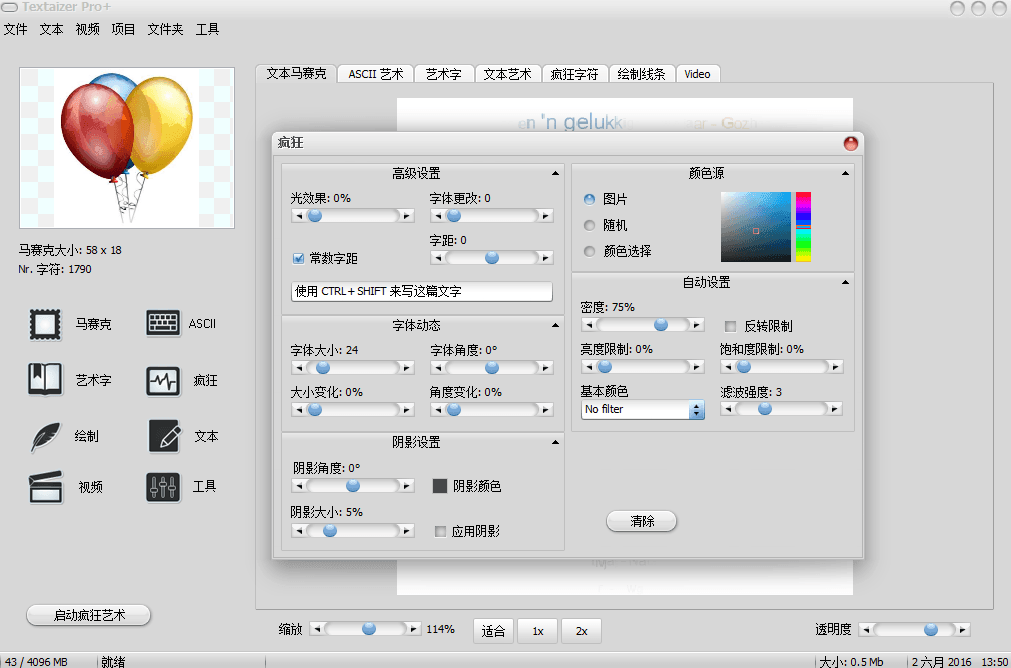Switch to the 疯狂字符 tab

click(x=575, y=72)
